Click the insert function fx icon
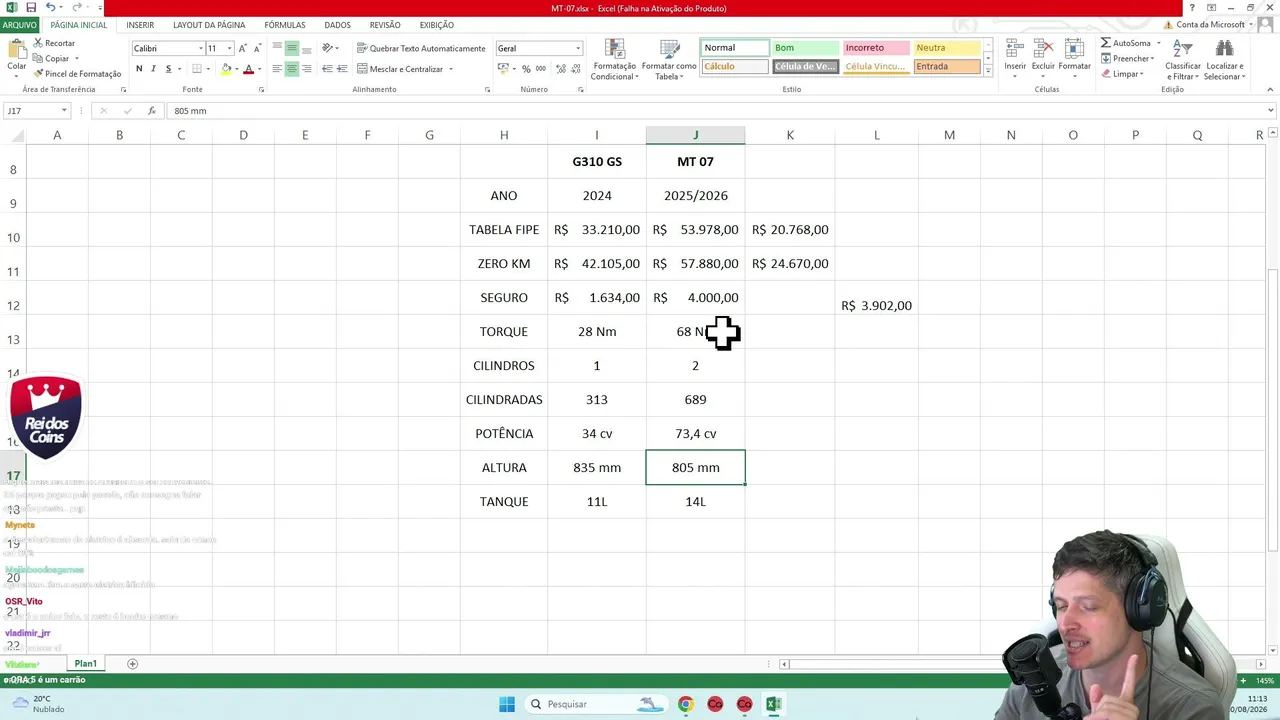Viewport: 1280px width, 720px height. coord(152,111)
